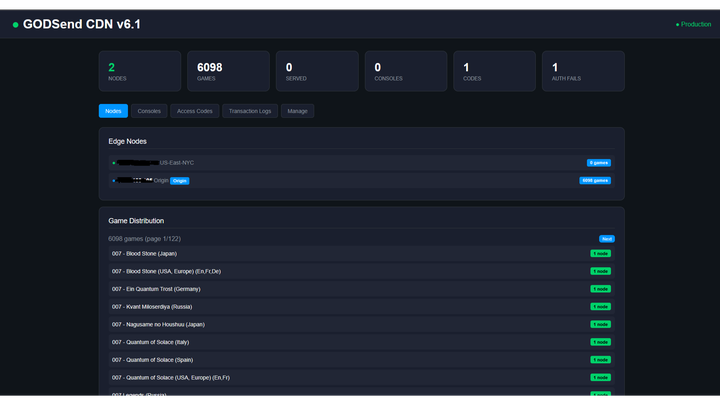720x405 pixels.
Task: Select 007 - Nagusame no Houshuu (Japan) row
Action: [x=300, y=324]
